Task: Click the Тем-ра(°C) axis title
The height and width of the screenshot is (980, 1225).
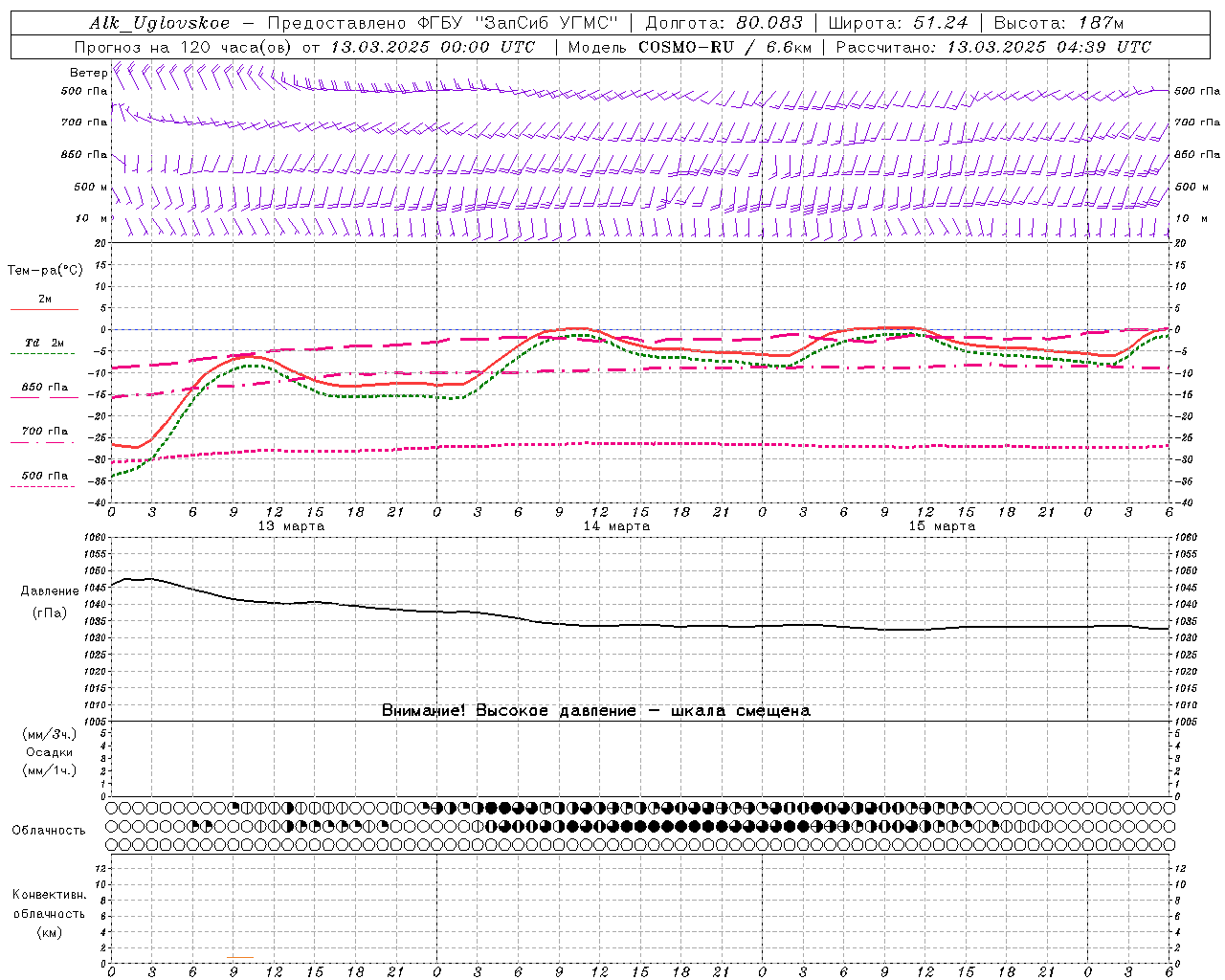Action: (x=45, y=271)
